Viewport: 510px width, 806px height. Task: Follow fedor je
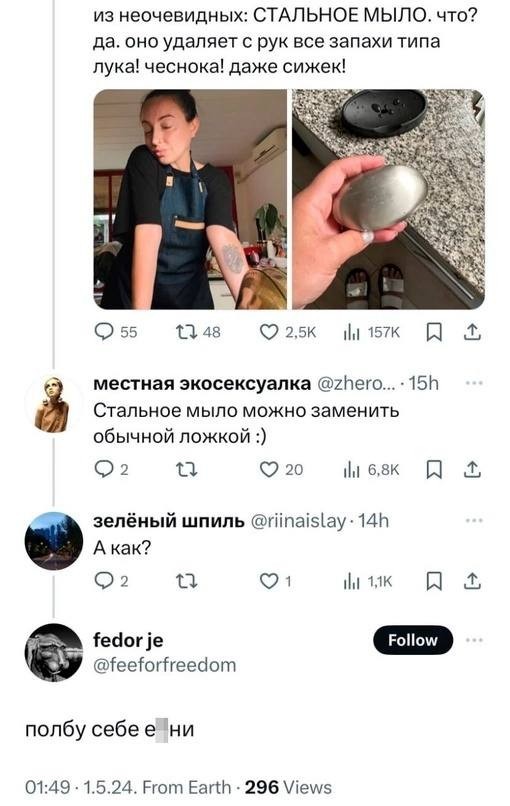pos(413,640)
